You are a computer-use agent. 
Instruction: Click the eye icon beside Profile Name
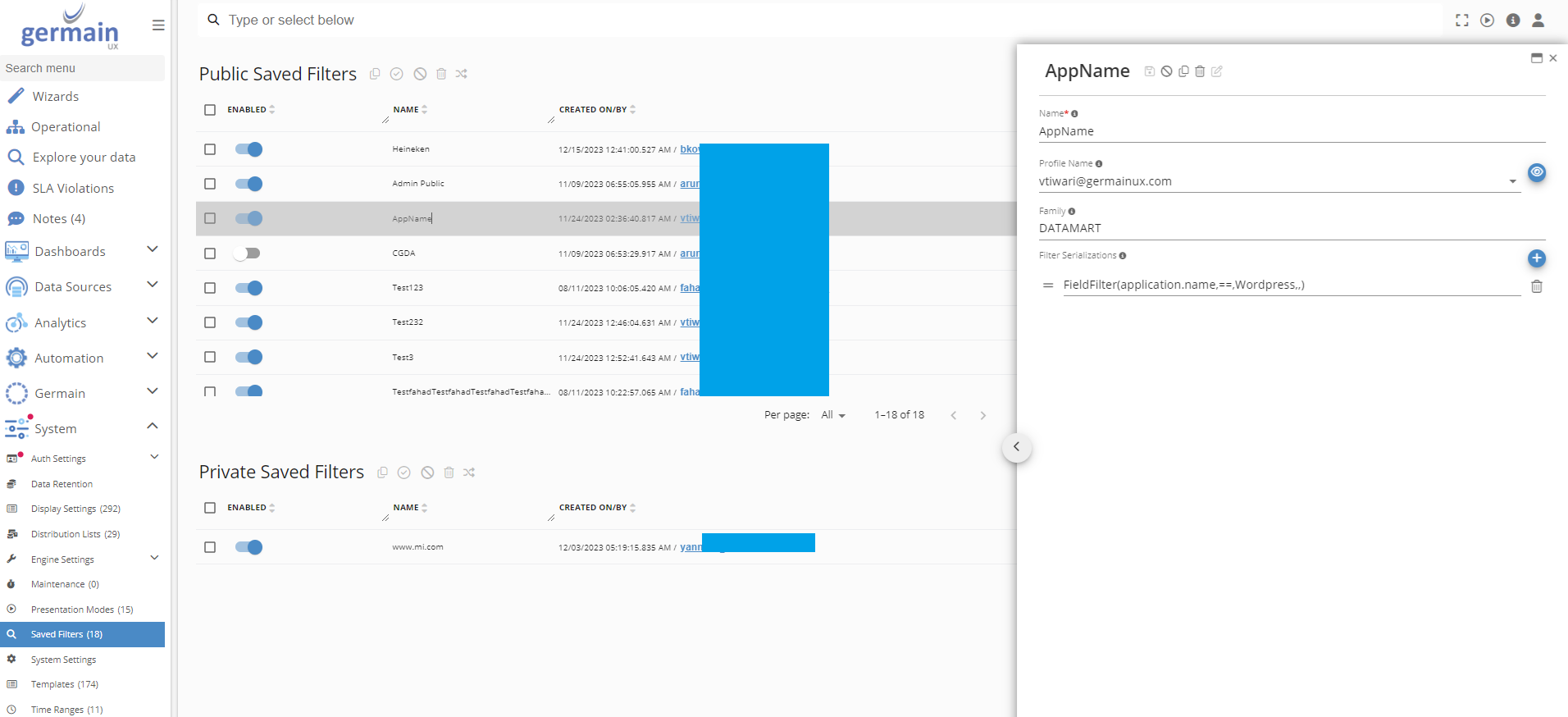click(x=1536, y=172)
